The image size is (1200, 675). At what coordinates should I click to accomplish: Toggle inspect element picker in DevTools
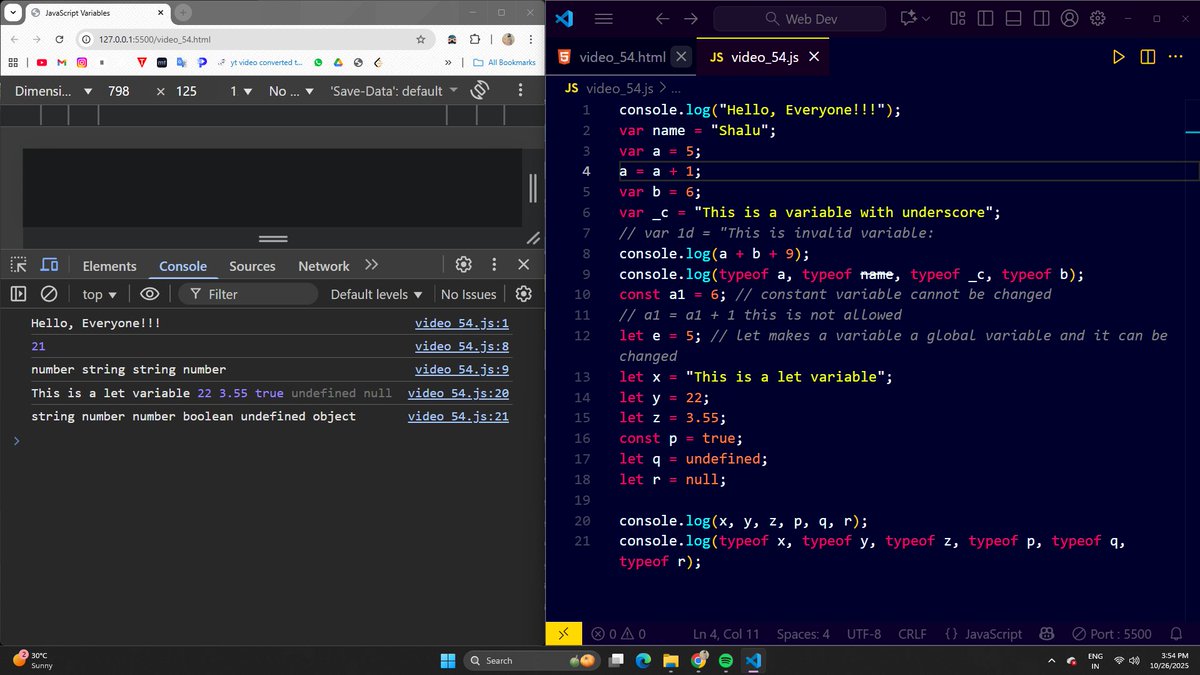(x=19, y=265)
